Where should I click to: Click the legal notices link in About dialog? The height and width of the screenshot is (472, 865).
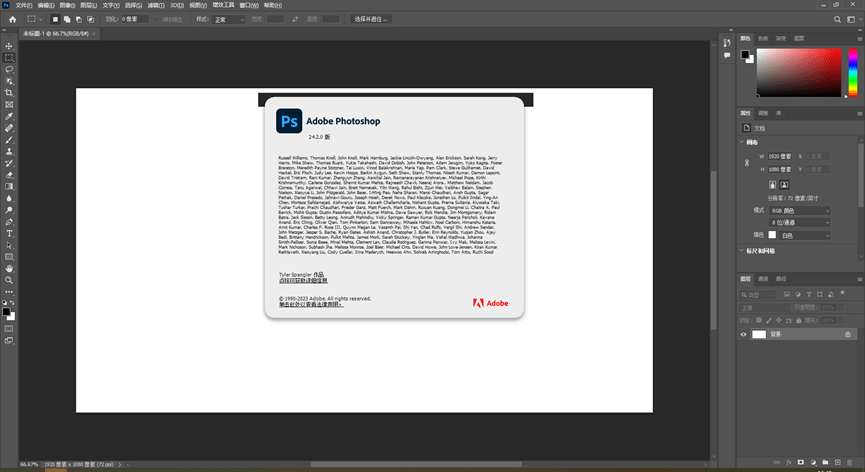tap(310, 304)
